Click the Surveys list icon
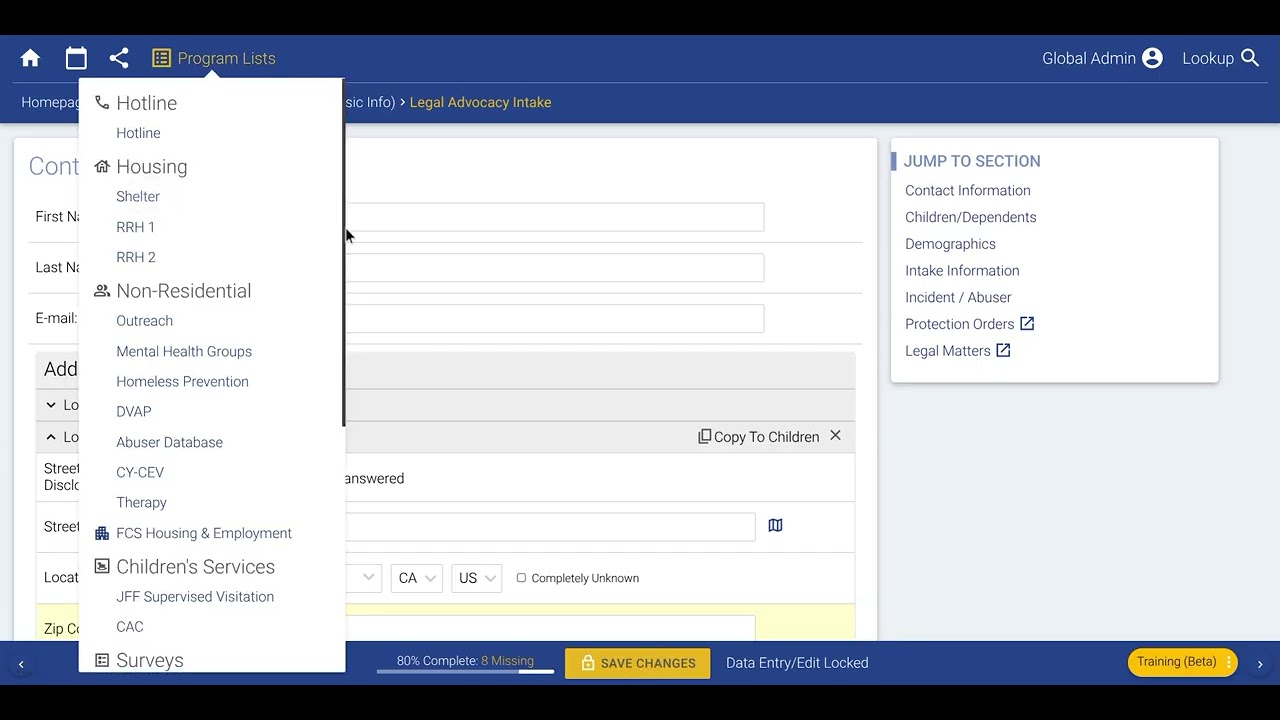 [x=102, y=660]
